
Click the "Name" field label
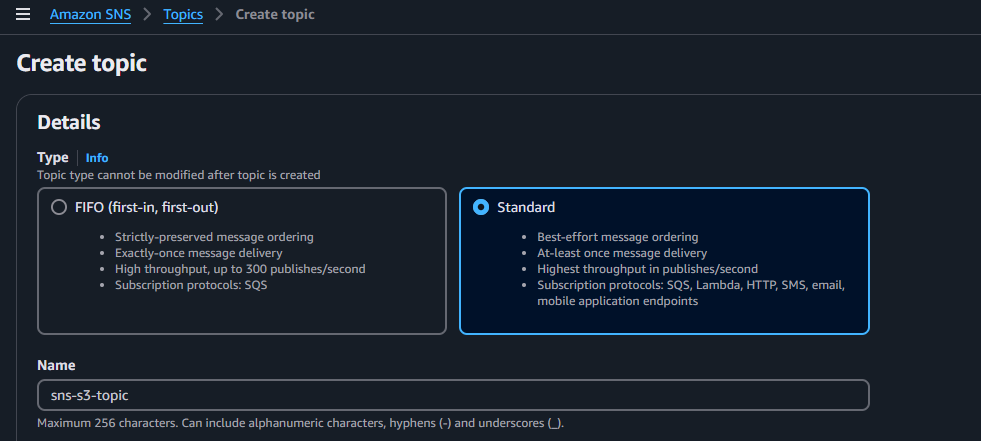point(56,366)
